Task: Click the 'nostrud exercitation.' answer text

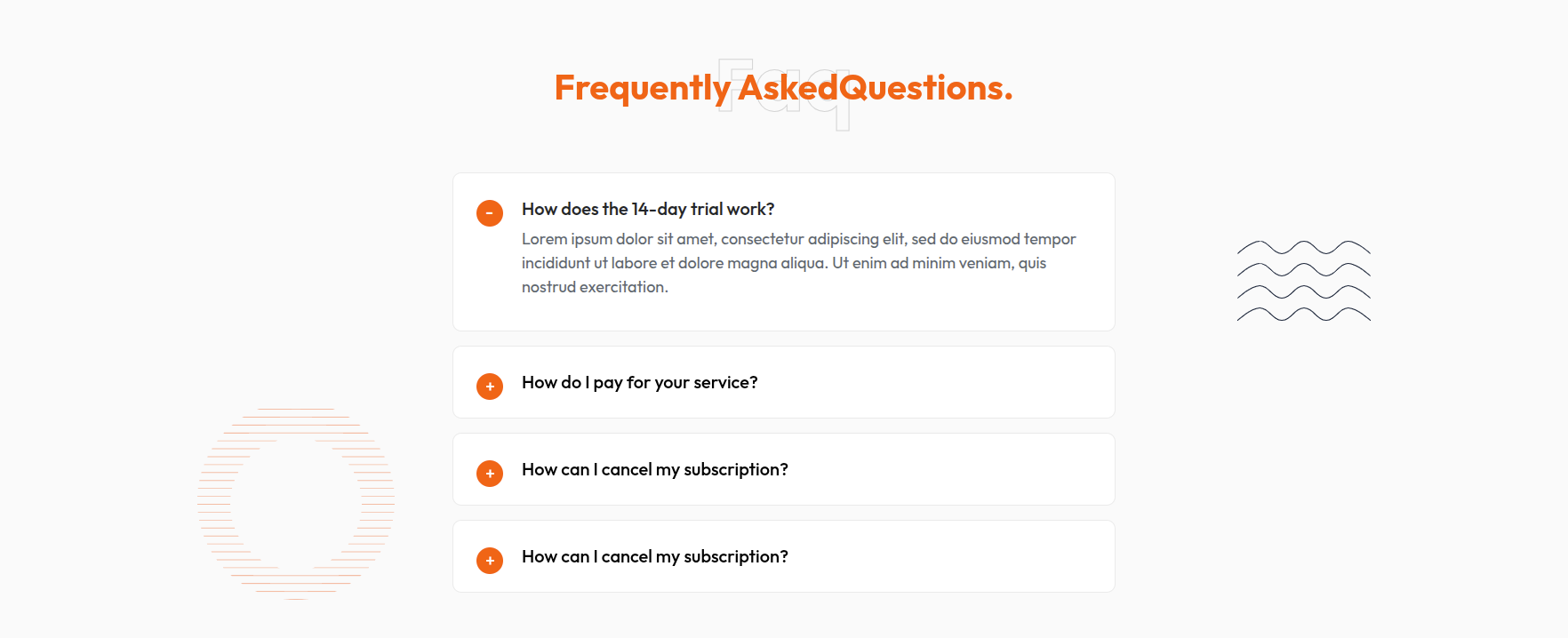Action: tap(595, 287)
